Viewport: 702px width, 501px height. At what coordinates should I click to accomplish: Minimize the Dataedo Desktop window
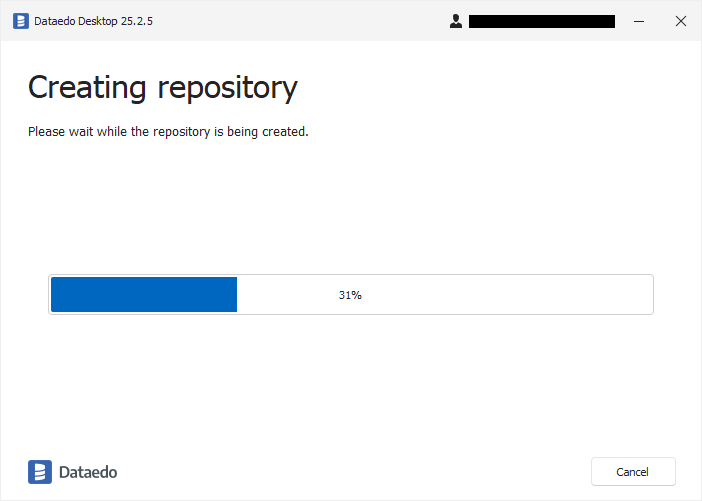(639, 21)
